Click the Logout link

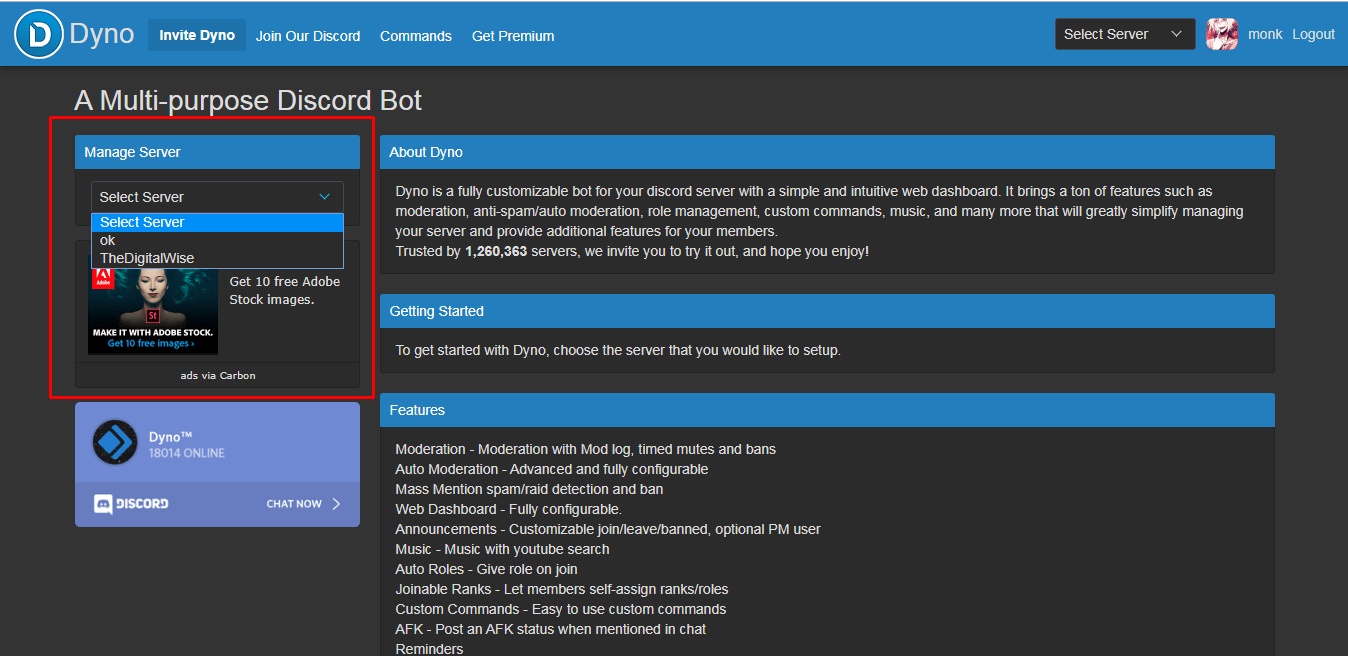[x=1313, y=34]
